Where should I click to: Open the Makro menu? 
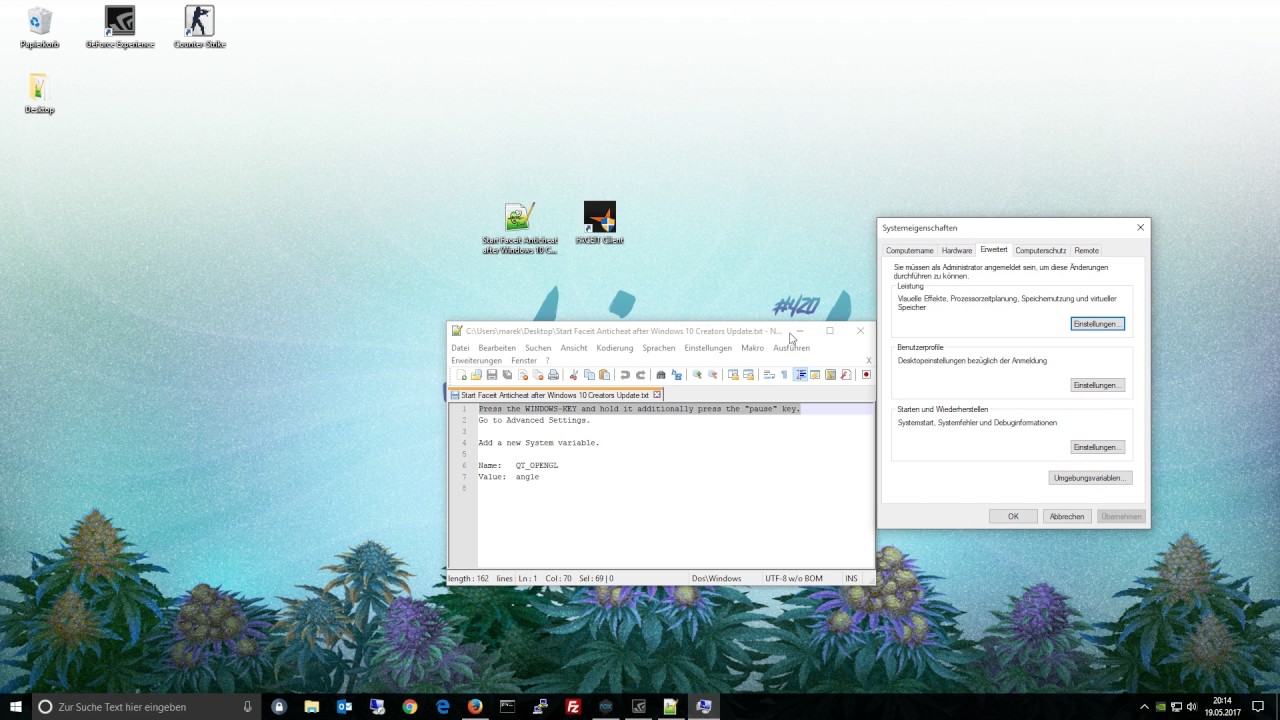click(753, 348)
